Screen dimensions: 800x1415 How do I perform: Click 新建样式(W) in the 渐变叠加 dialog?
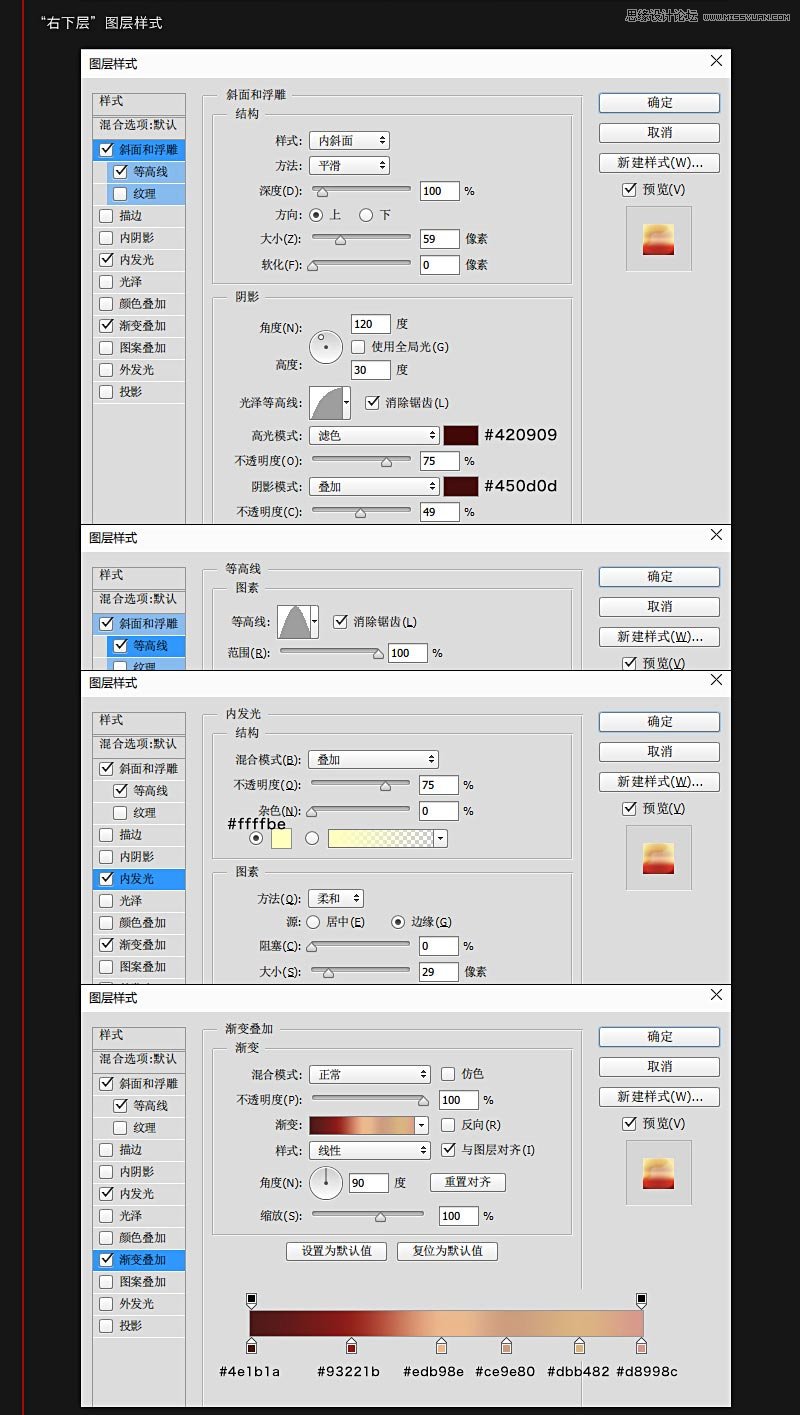pos(660,1096)
